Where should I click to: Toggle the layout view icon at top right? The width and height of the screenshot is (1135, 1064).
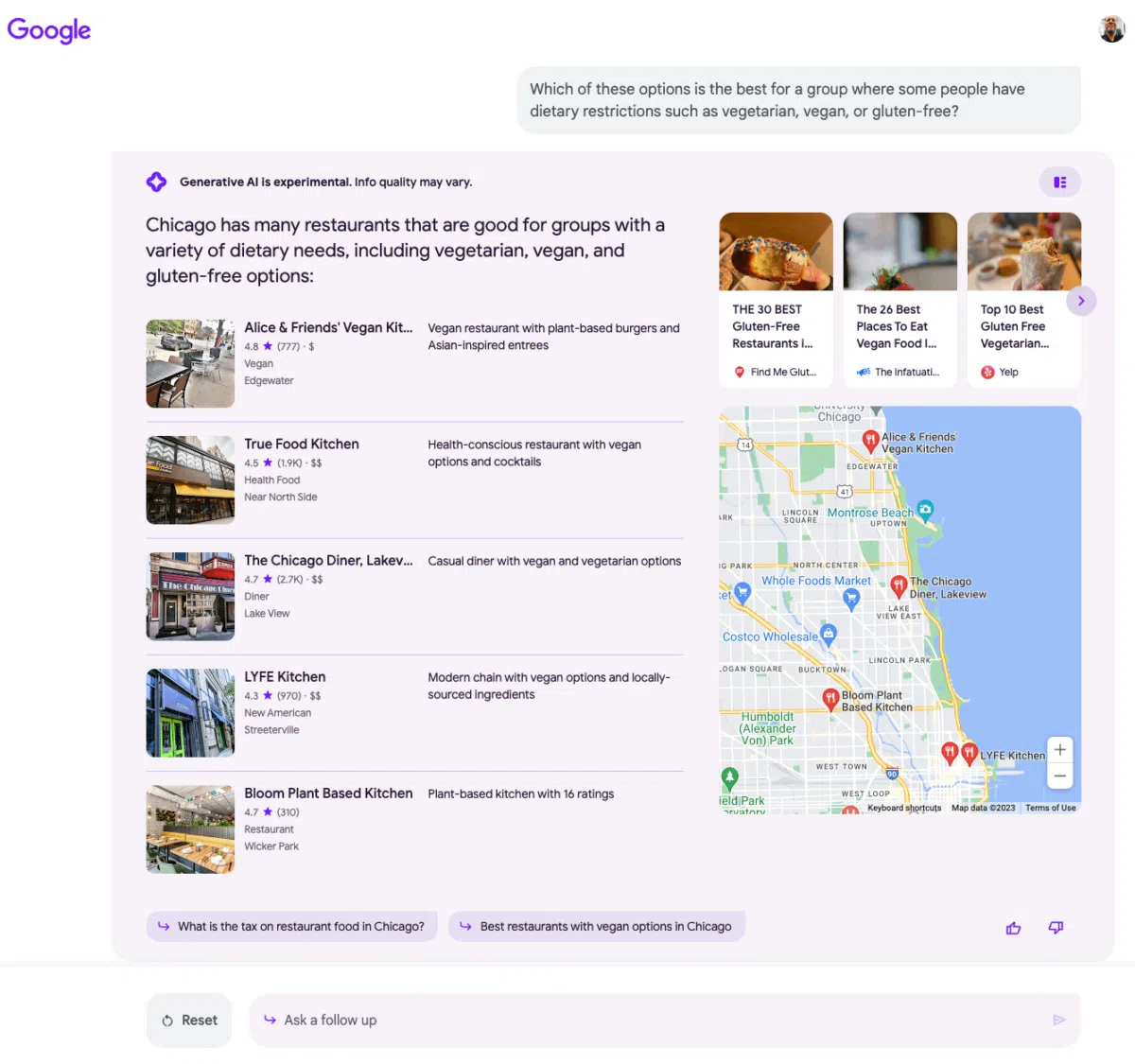pos(1059,183)
